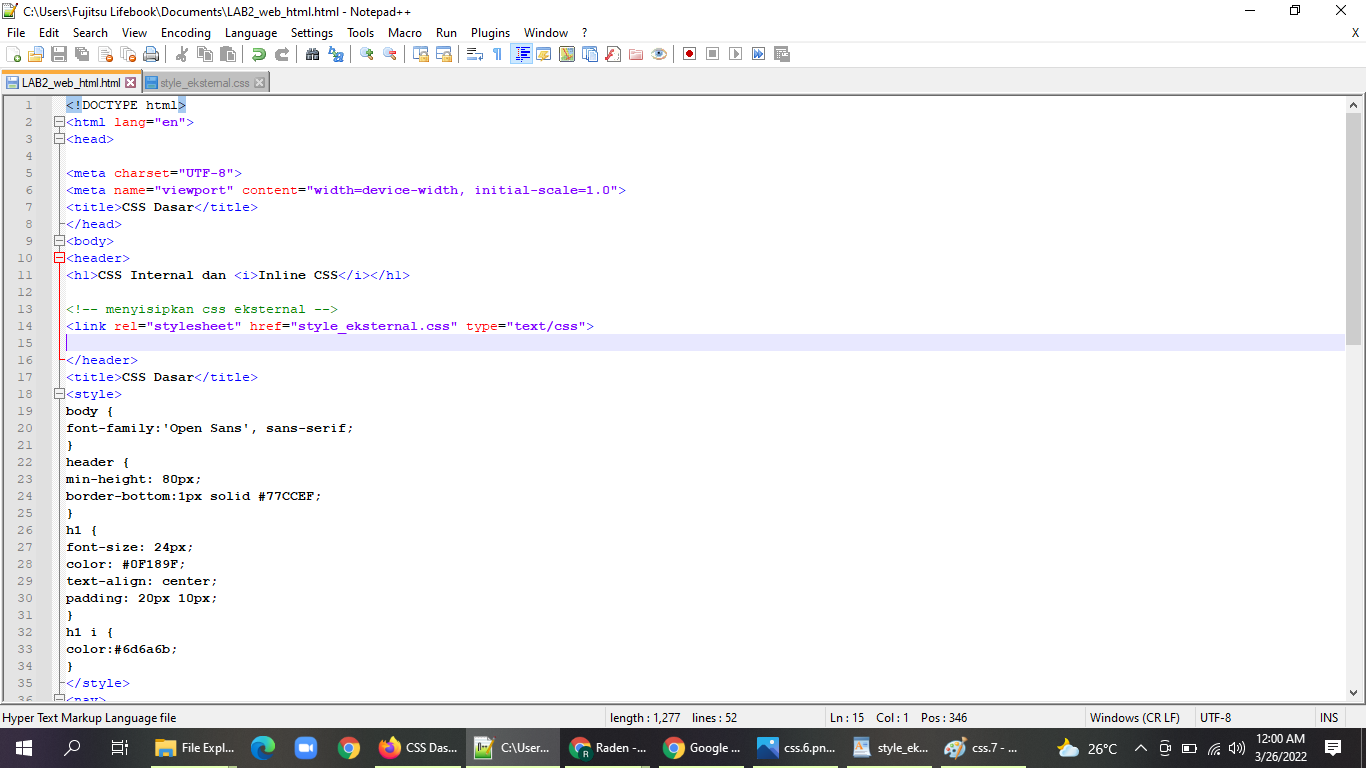This screenshot has width=1366, height=768.
Task: Toggle Synchronize Vertical Scrolling
Action: coord(421,54)
